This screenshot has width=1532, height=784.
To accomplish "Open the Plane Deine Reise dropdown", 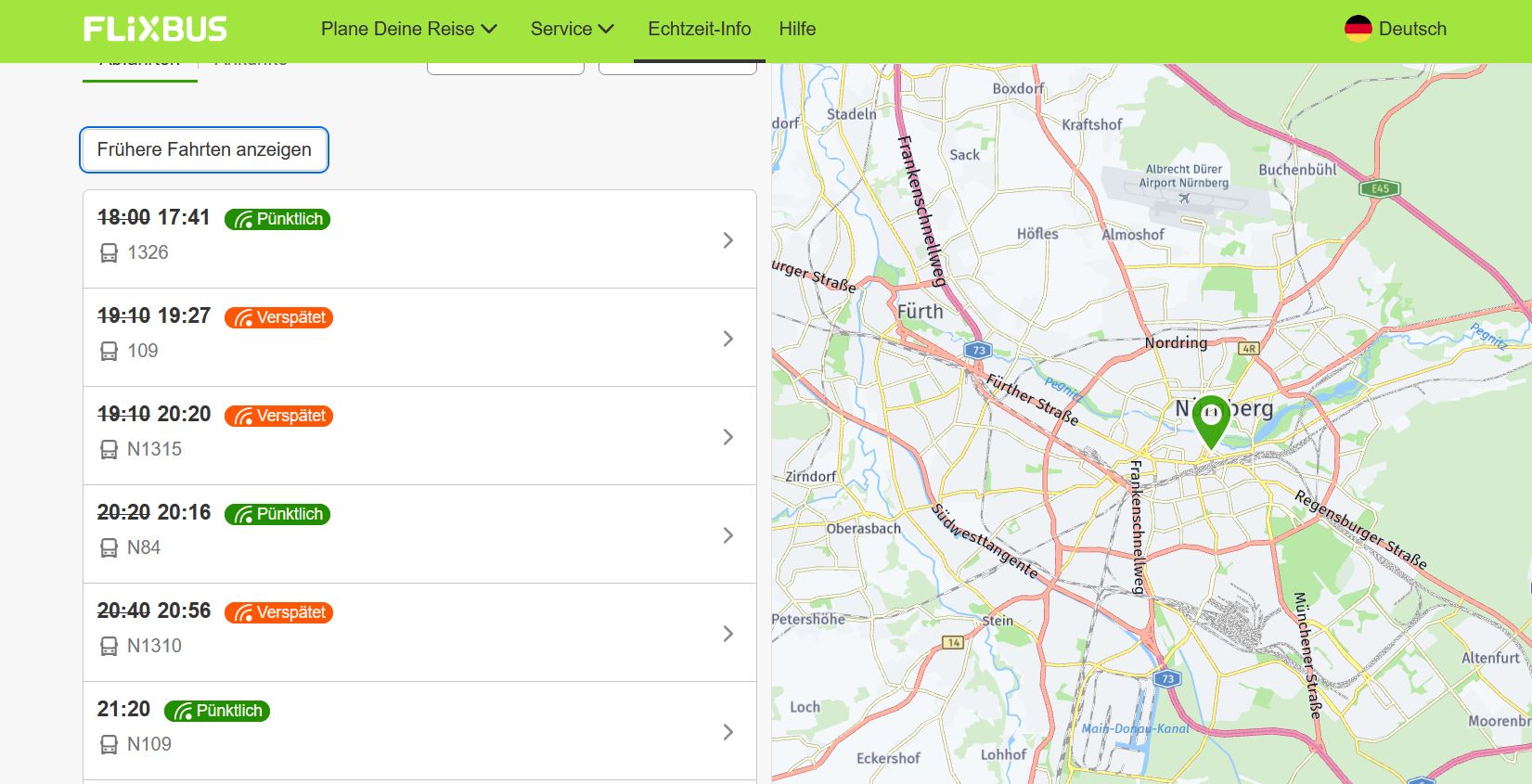I will (409, 29).
